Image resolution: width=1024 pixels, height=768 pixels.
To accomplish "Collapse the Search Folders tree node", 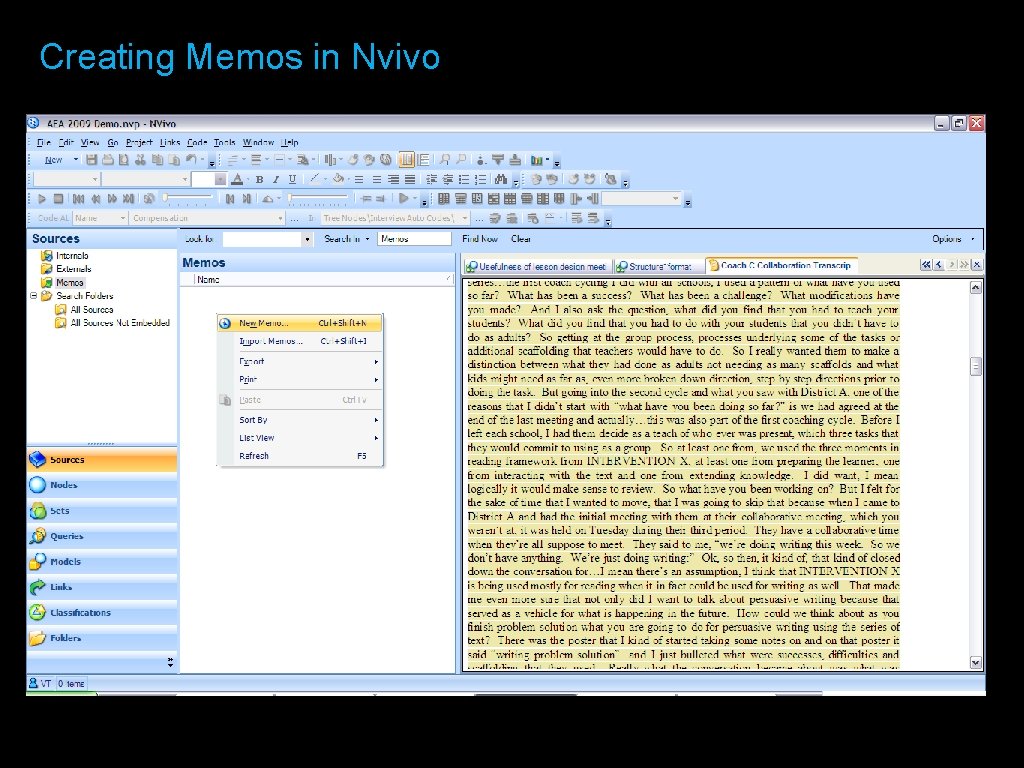I will click(x=34, y=296).
